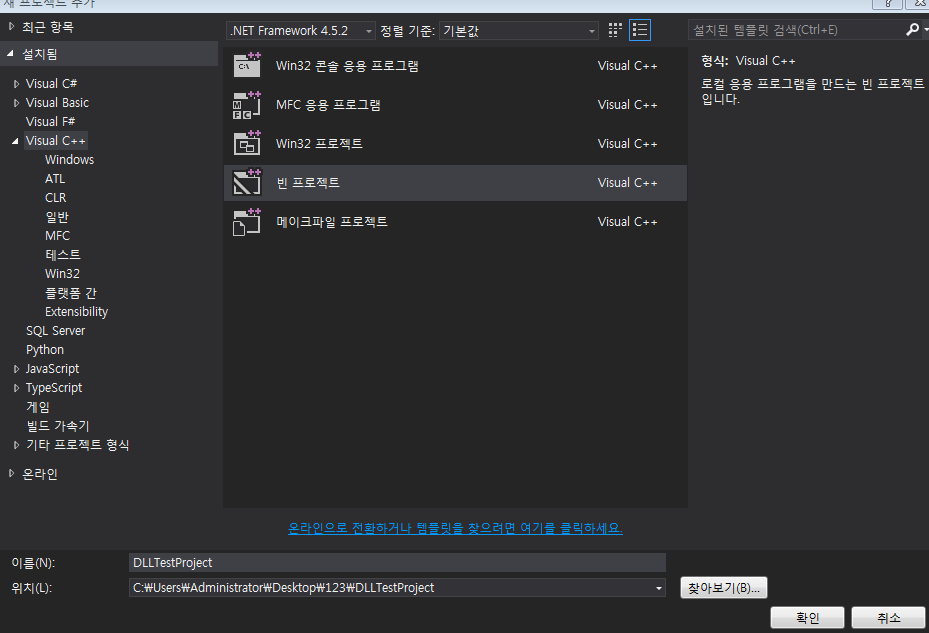The height and width of the screenshot is (633, 929).
Task: Open the sort-by 기본값 dropdown
Action: point(518,31)
